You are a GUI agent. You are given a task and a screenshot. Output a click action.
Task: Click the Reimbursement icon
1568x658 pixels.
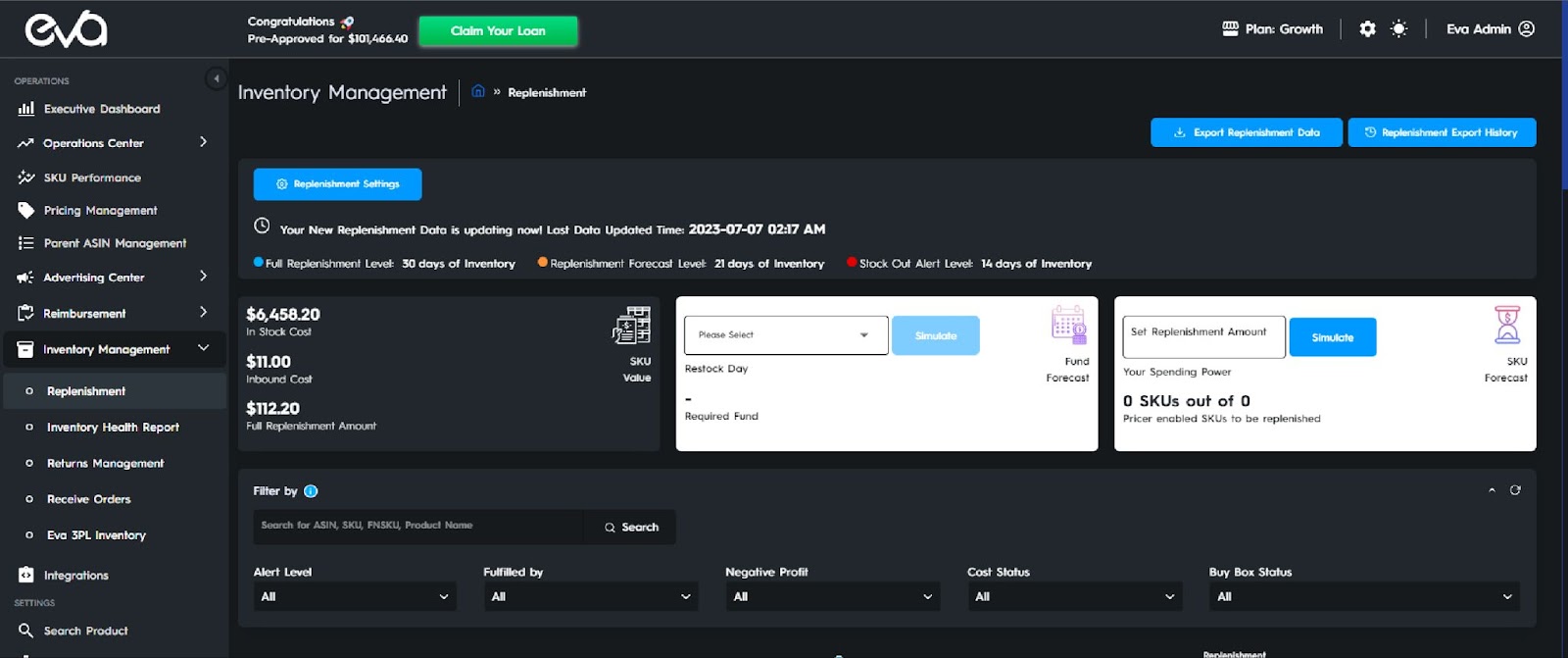point(26,313)
